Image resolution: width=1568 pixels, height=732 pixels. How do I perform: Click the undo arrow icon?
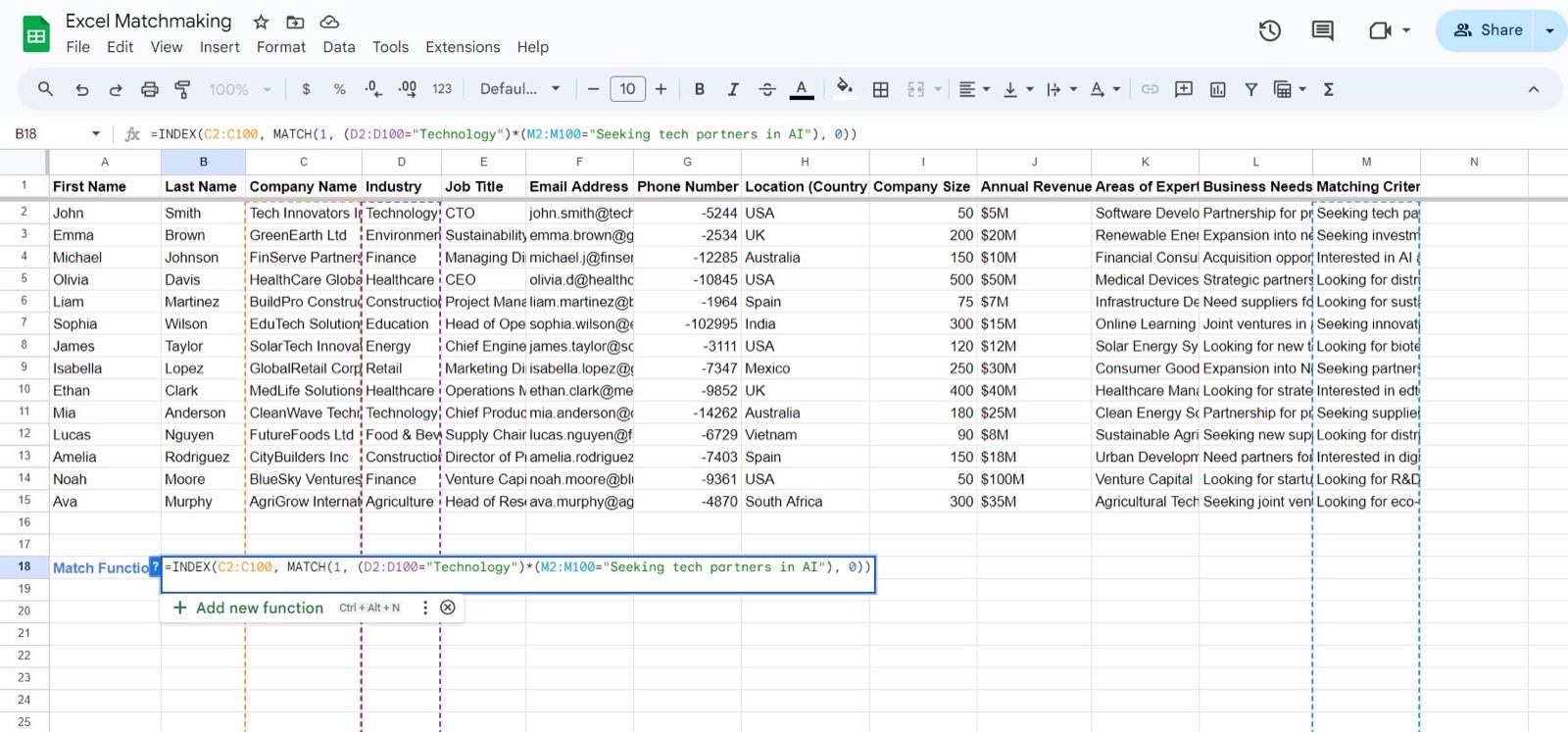pos(82,89)
